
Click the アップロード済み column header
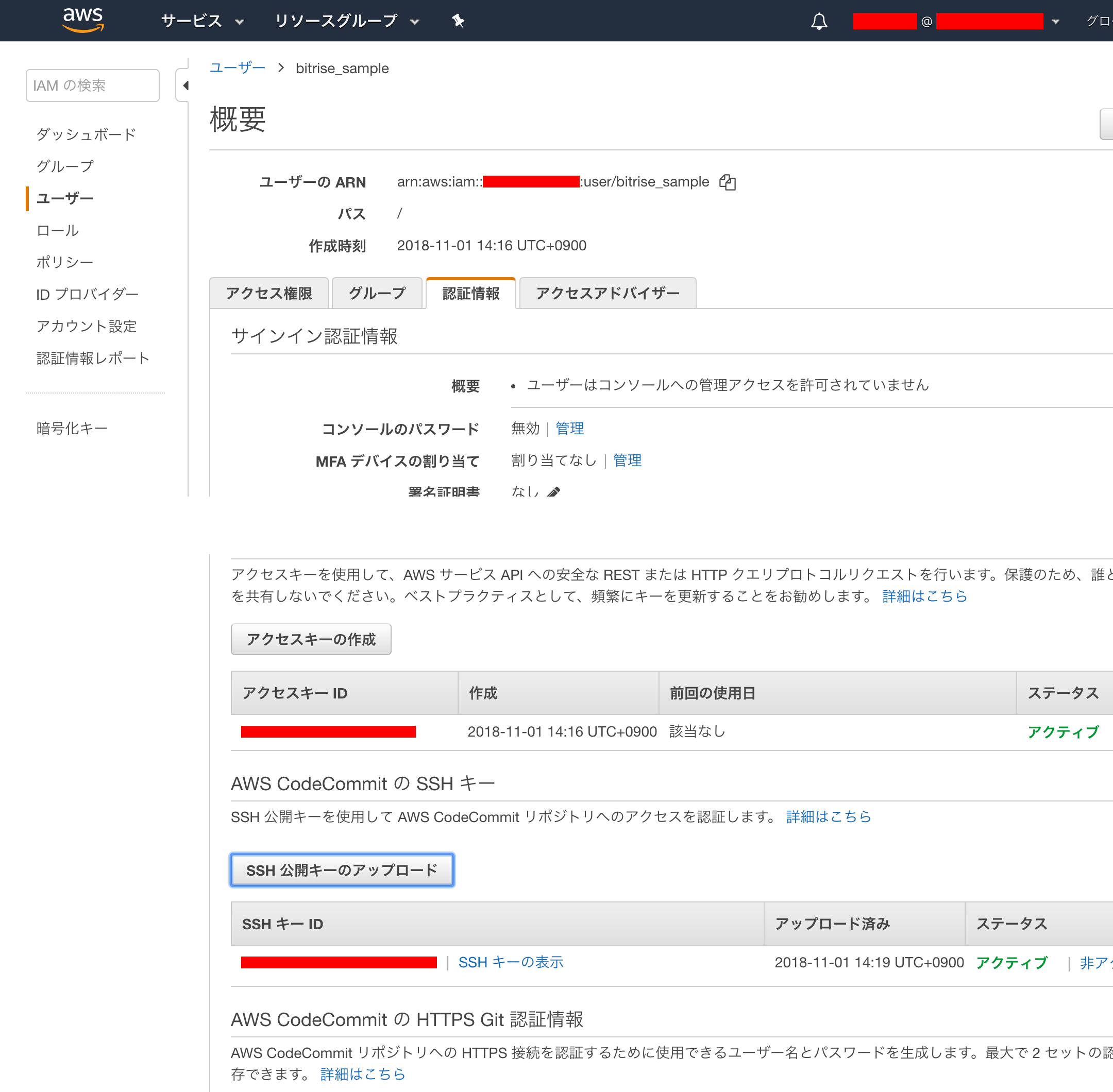click(x=864, y=924)
